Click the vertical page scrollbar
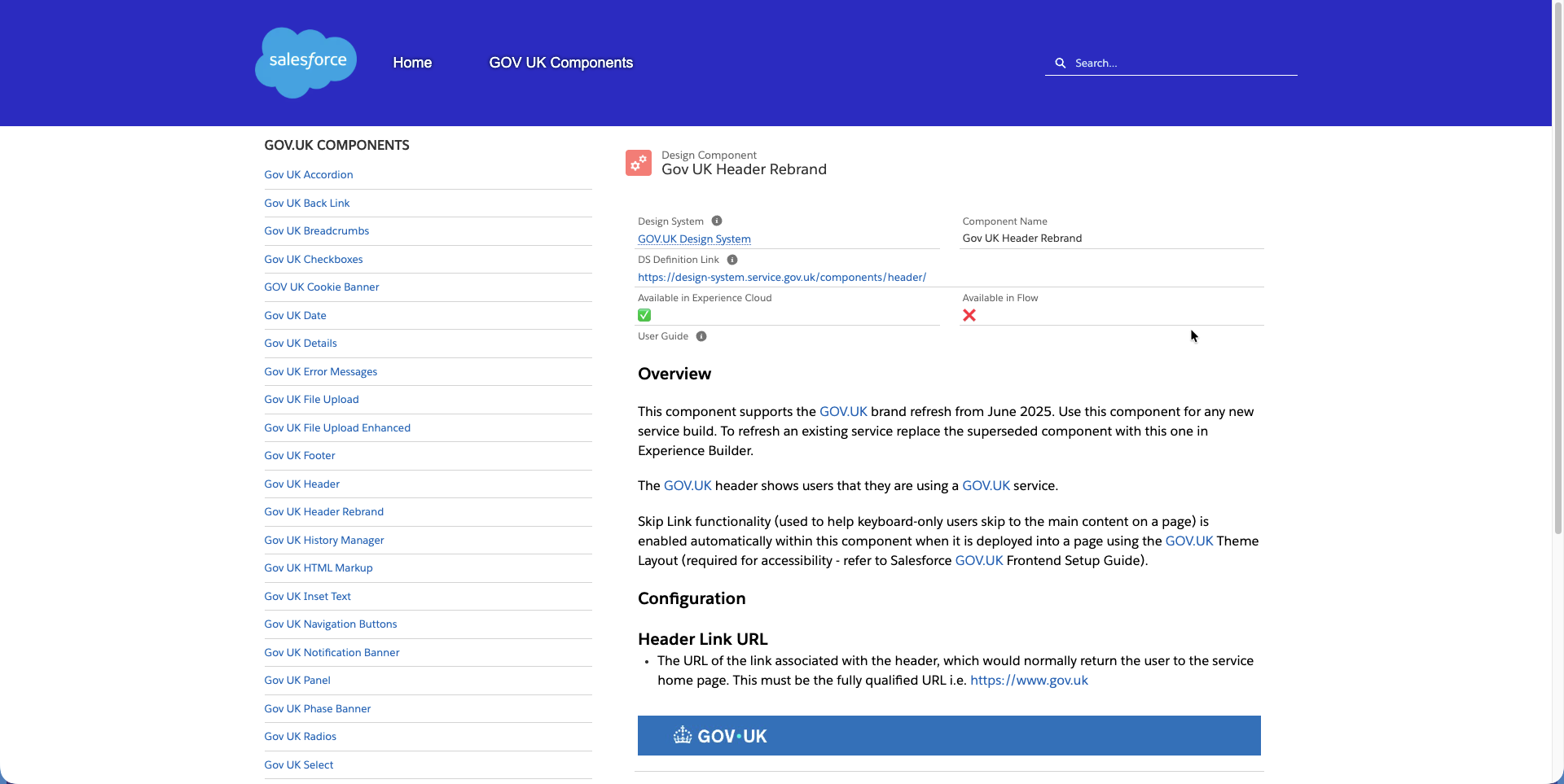The image size is (1564, 784). (x=1557, y=326)
